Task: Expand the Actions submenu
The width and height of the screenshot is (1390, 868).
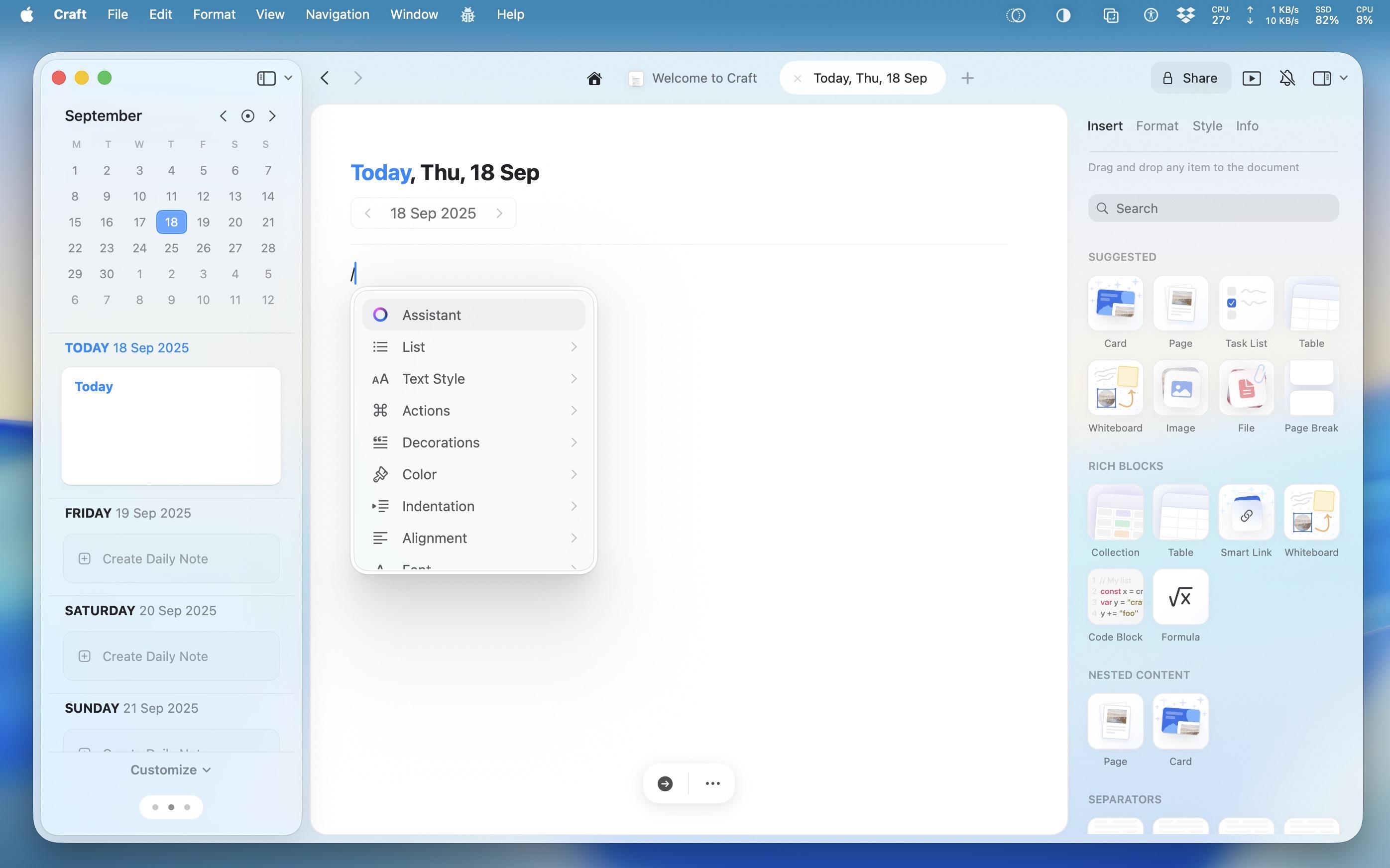Action: [473, 411]
